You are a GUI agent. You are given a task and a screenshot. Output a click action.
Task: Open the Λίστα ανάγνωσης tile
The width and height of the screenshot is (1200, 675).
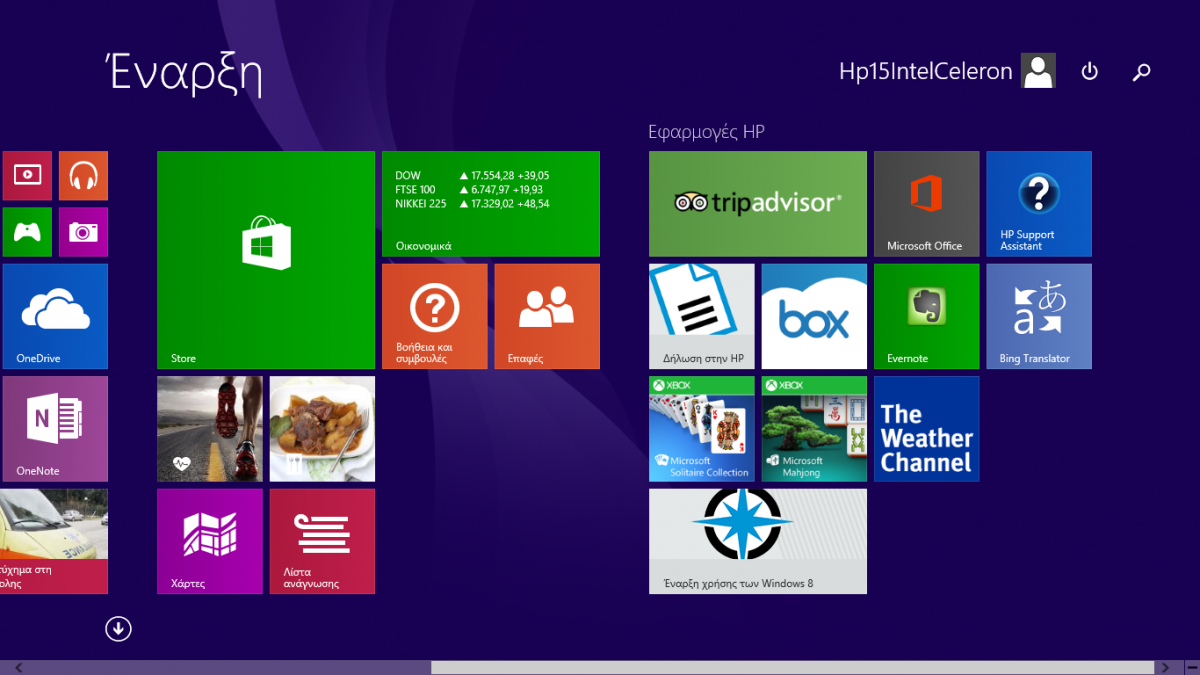[322, 541]
